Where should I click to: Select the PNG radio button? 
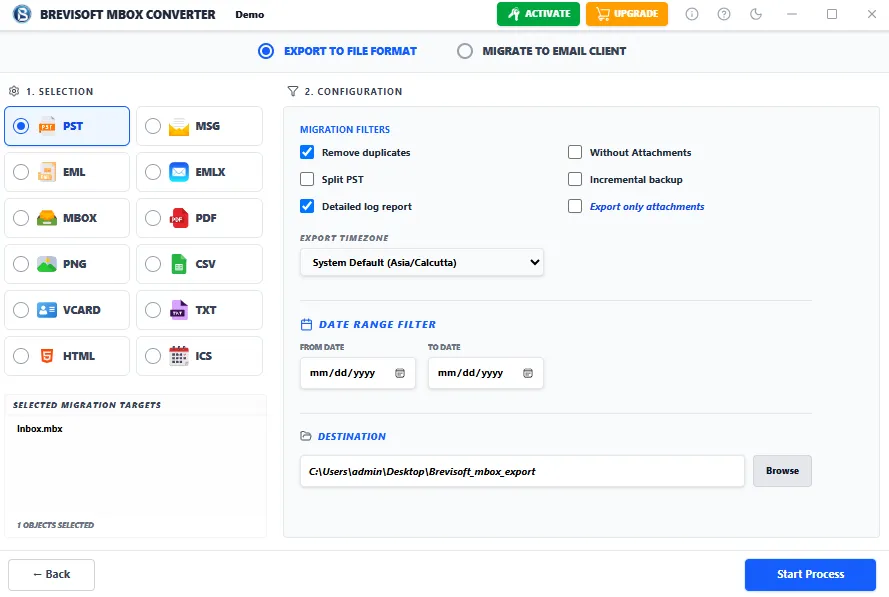[21, 264]
